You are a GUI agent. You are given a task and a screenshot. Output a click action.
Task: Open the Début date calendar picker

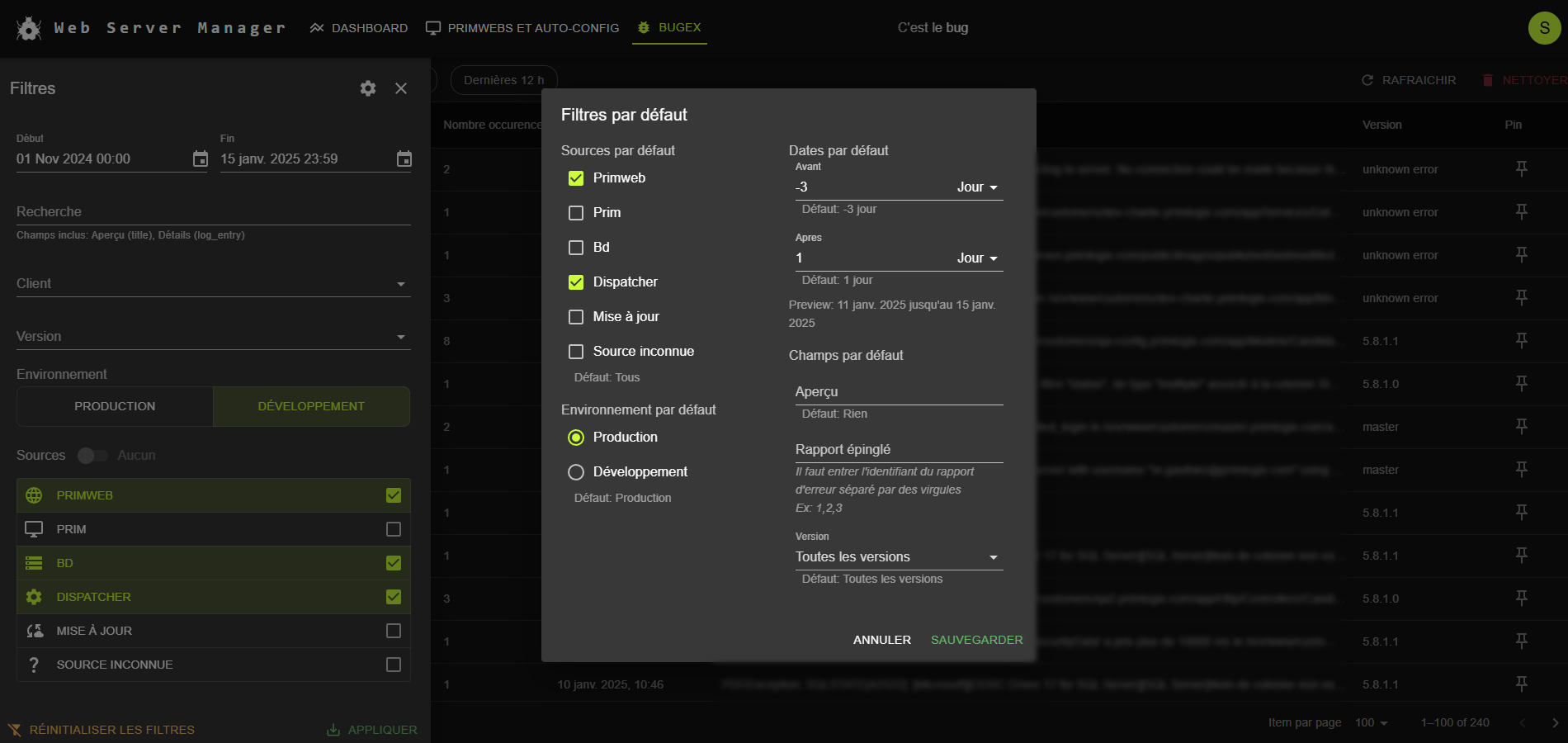pyautogui.click(x=201, y=159)
